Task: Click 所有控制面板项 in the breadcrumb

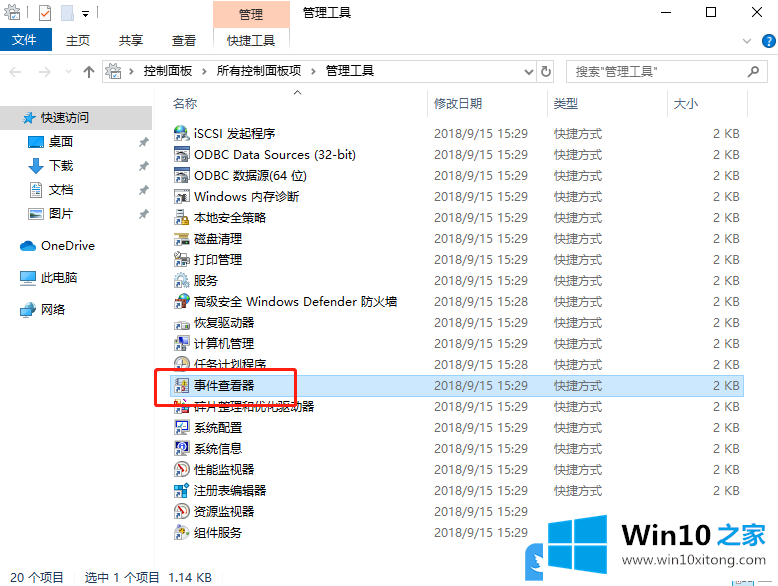Action: coord(259,71)
